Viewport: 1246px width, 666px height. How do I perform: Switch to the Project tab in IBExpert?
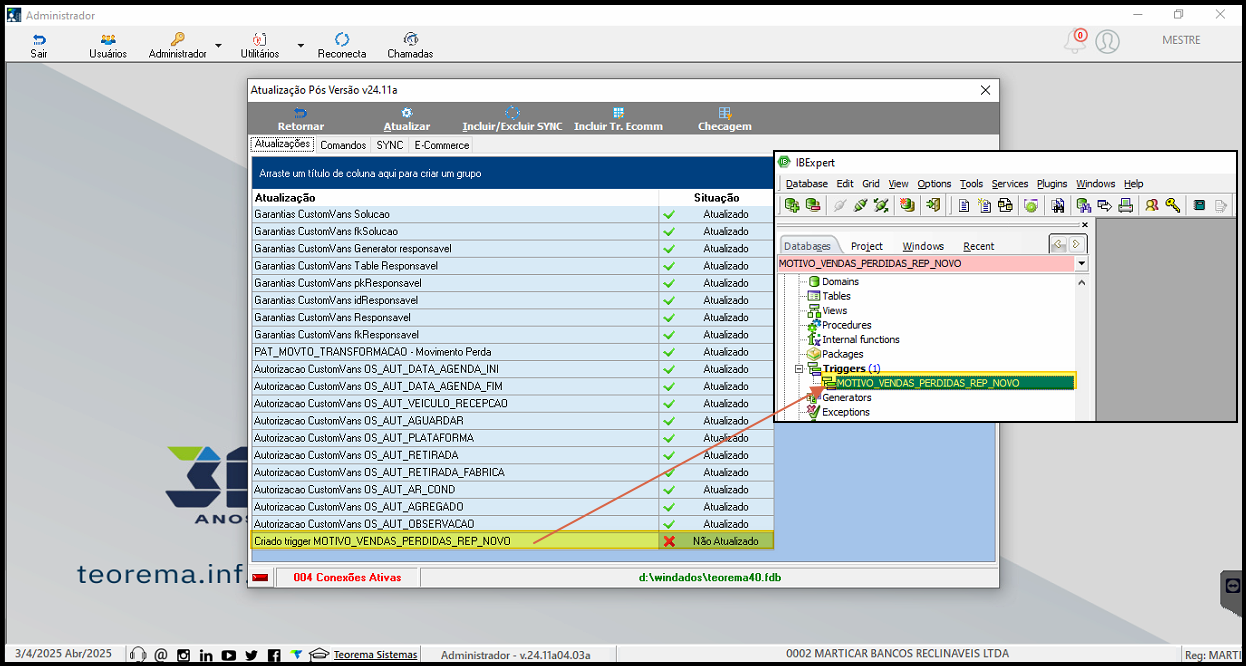(x=867, y=246)
